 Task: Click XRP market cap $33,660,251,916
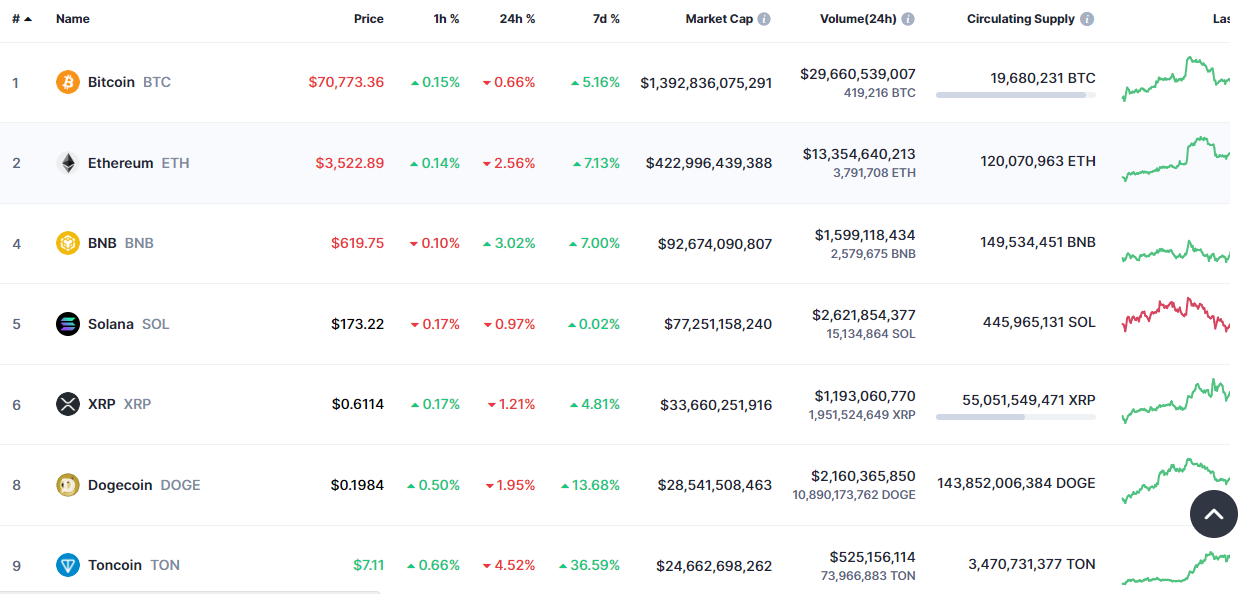click(716, 404)
